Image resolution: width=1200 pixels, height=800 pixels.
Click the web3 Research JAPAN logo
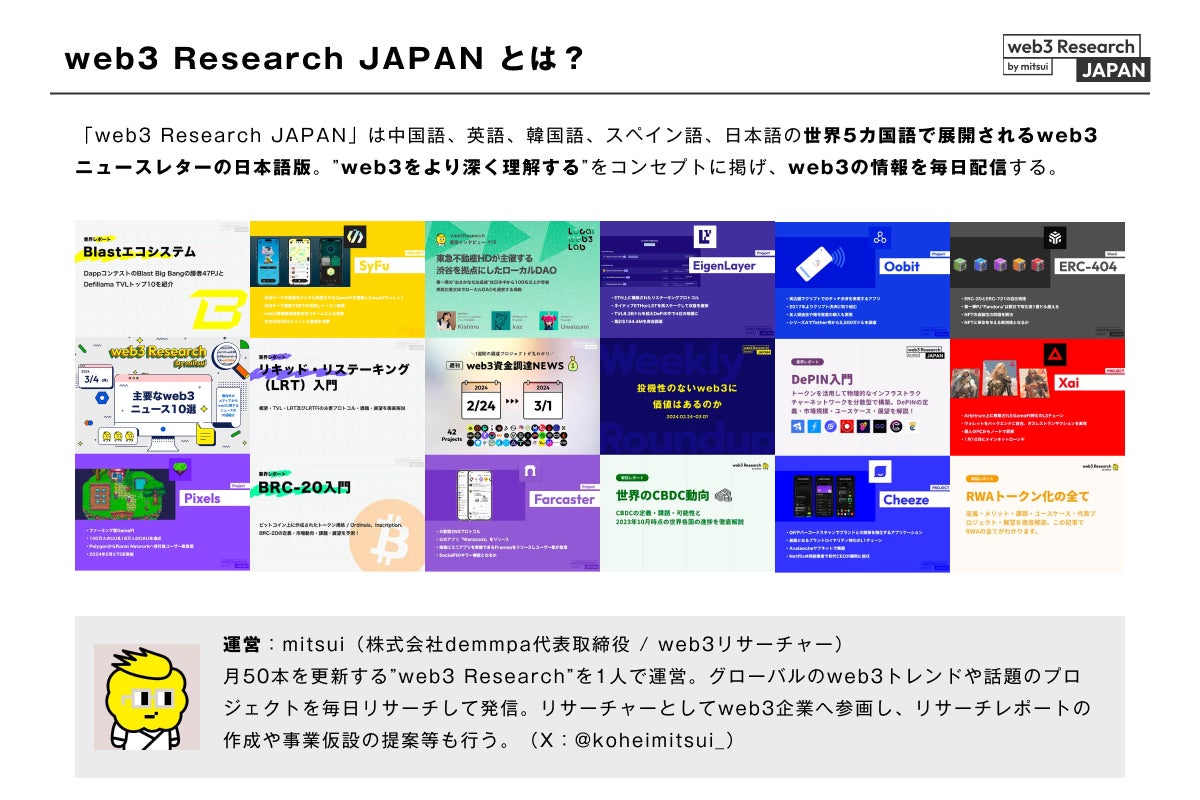[1076, 57]
